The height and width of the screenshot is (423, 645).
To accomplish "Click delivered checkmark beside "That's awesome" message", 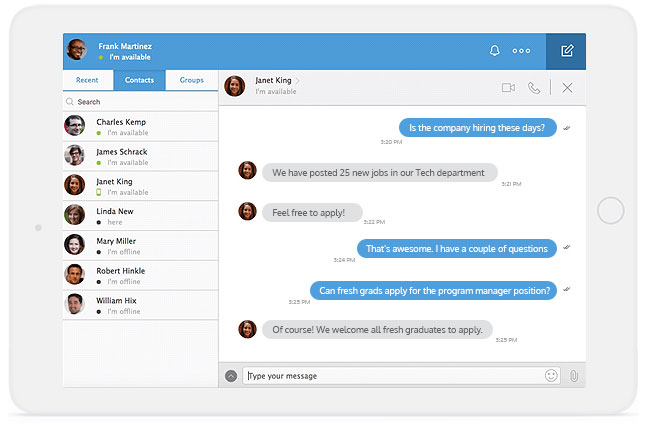I will pos(566,247).
